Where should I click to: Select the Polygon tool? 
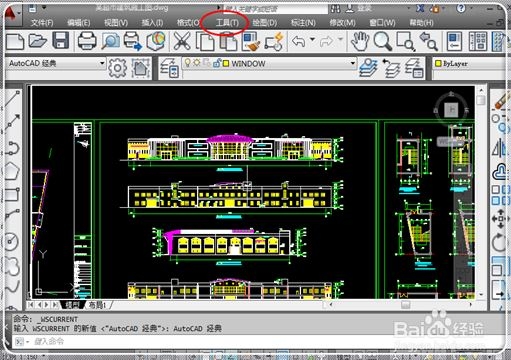[x=12, y=171]
